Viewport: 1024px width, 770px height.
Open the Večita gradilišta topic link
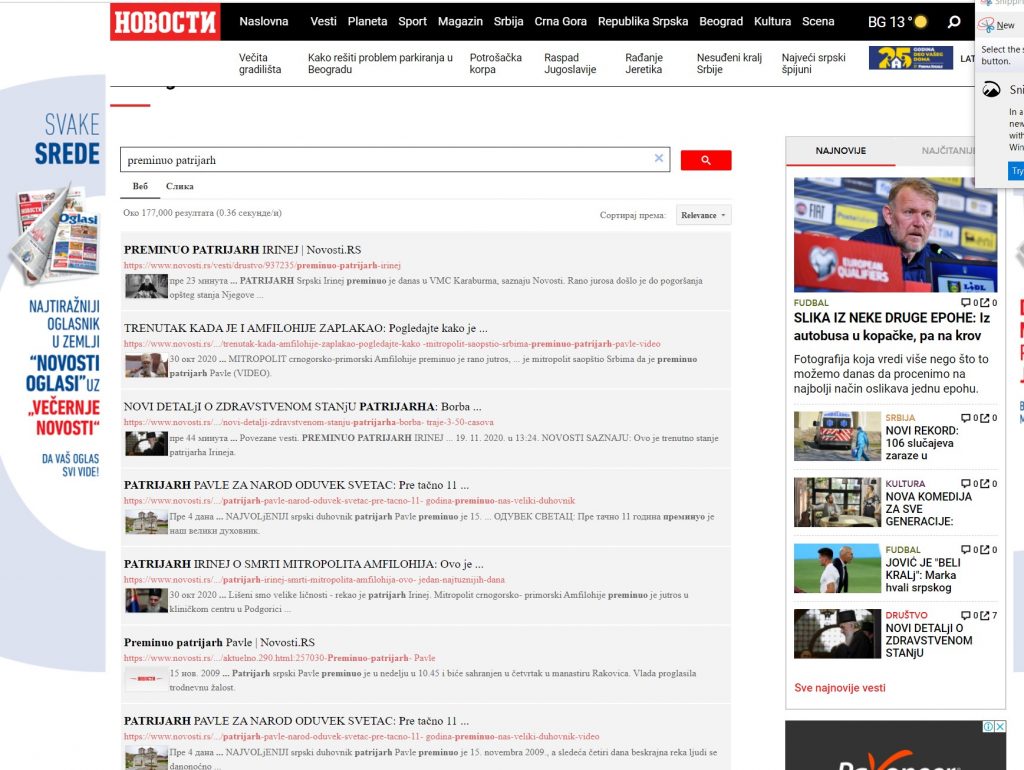(260, 63)
